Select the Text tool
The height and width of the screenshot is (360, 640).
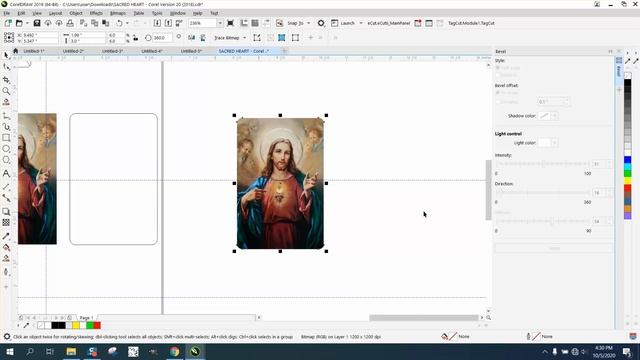click(6, 173)
